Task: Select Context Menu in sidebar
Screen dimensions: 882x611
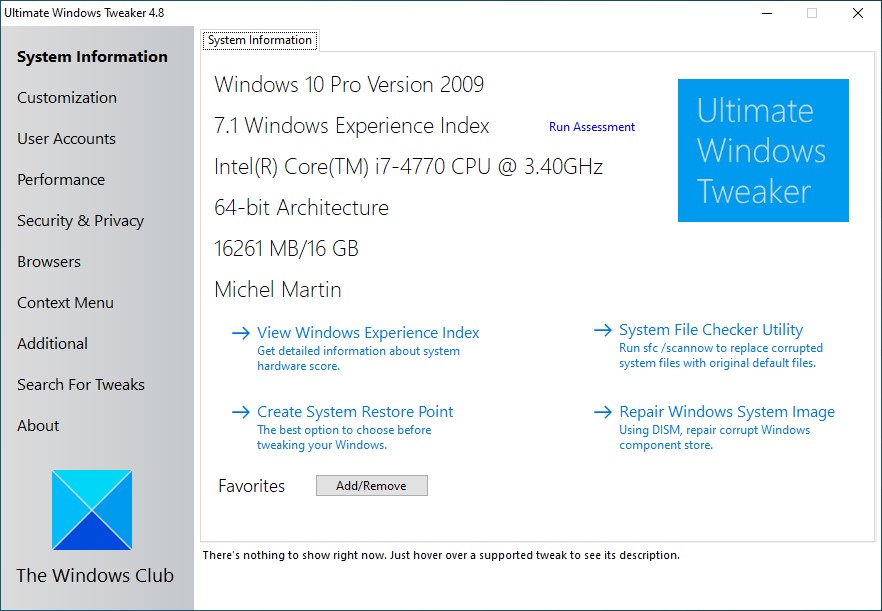Action: [65, 303]
